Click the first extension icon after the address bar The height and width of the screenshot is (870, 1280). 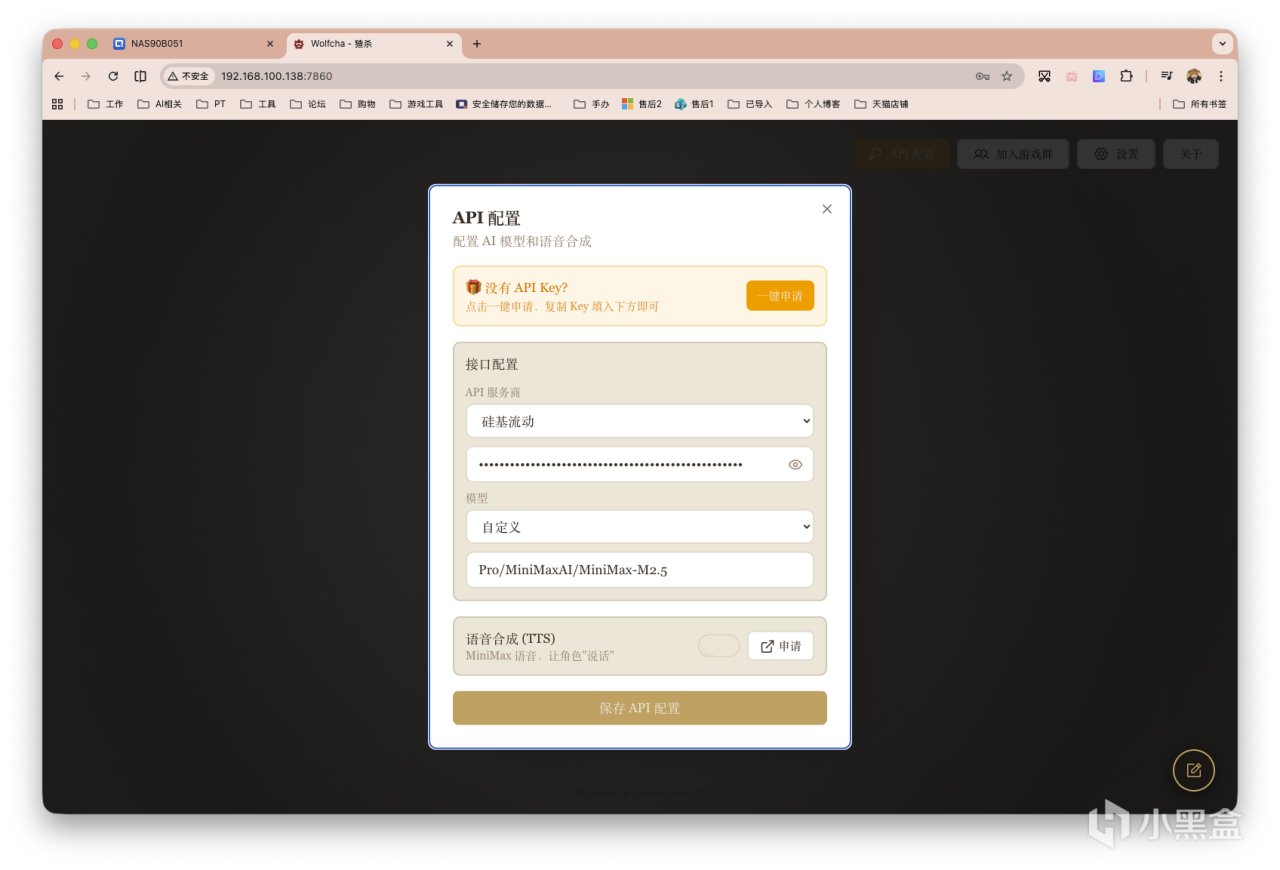pyautogui.click(x=1044, y=76)
